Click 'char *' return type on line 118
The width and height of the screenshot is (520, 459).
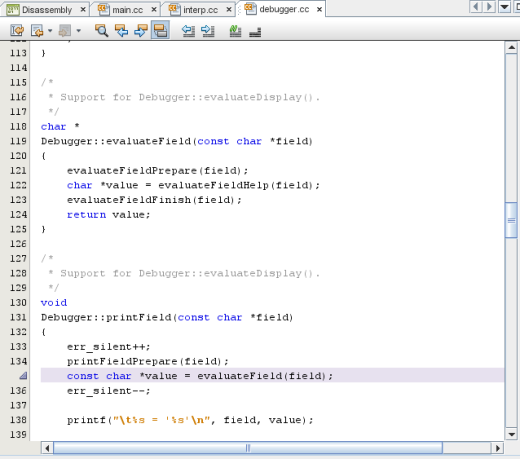(x=60, y=127)
